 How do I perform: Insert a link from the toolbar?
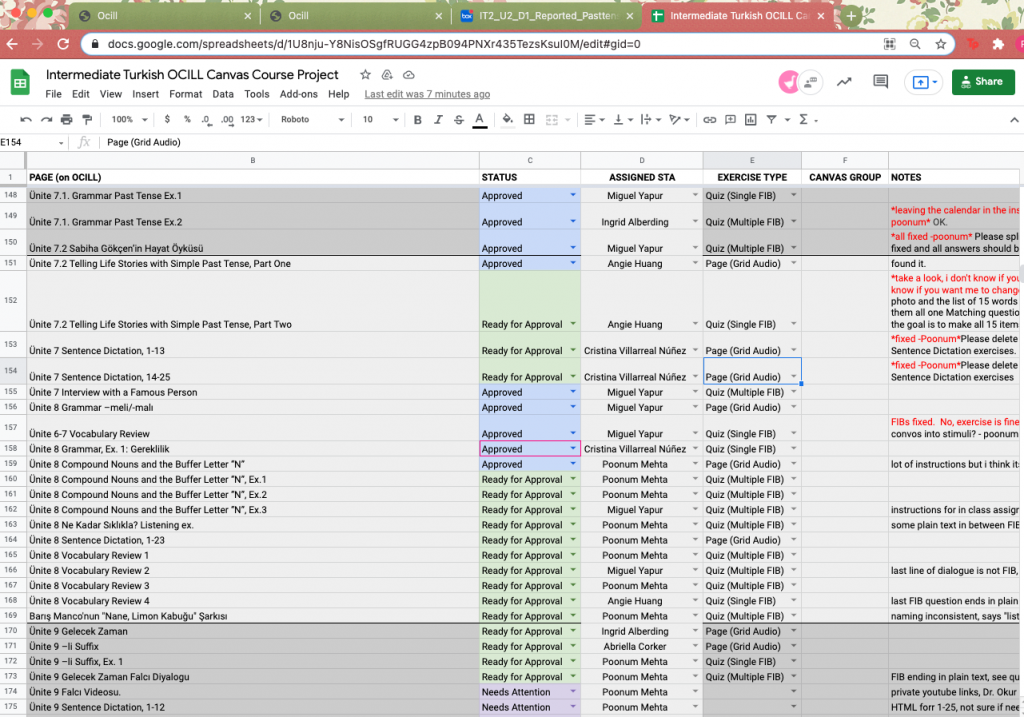(x=709, y=120)
